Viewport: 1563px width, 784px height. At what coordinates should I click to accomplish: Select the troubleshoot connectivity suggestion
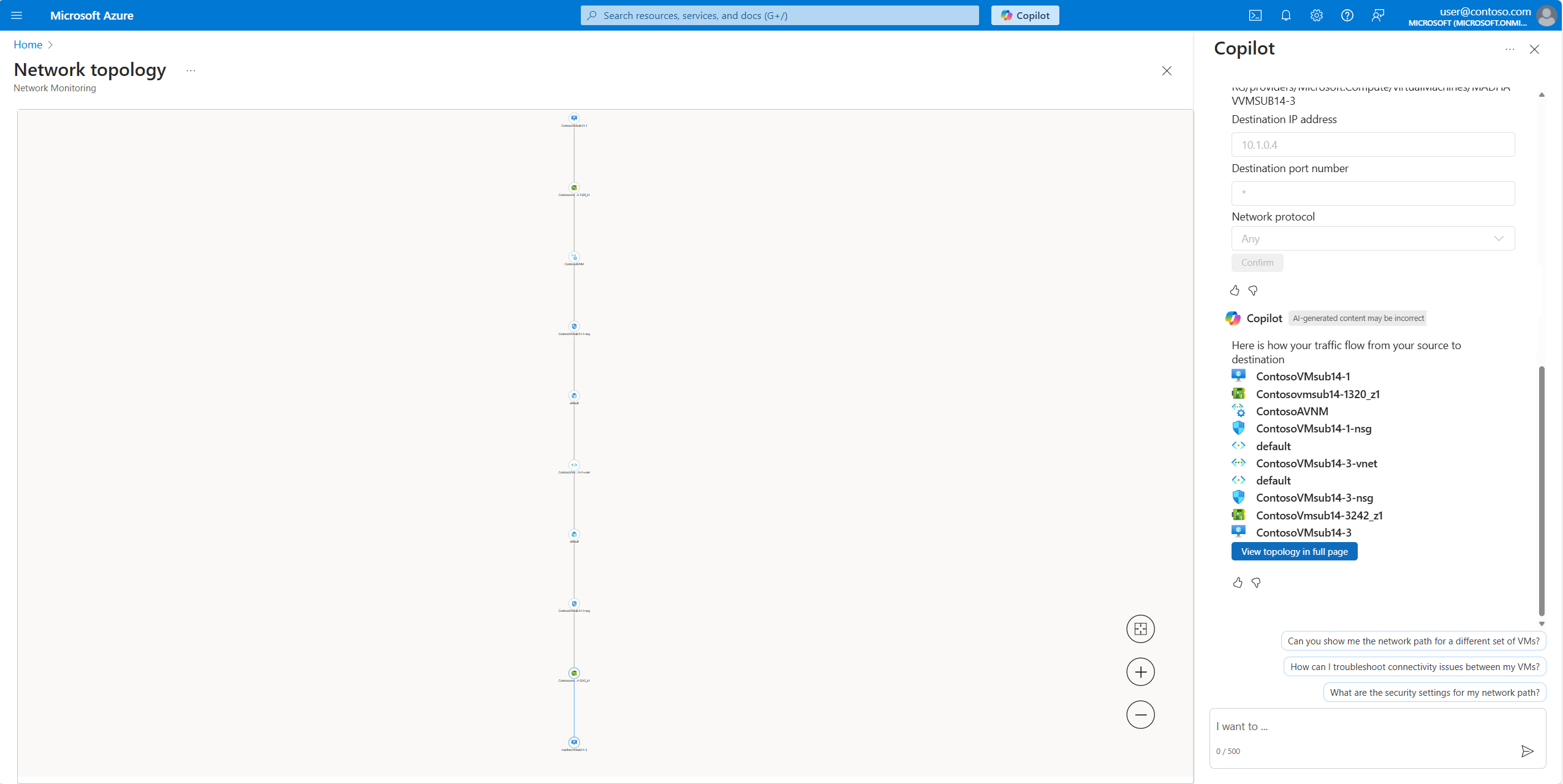[1415, 666]
